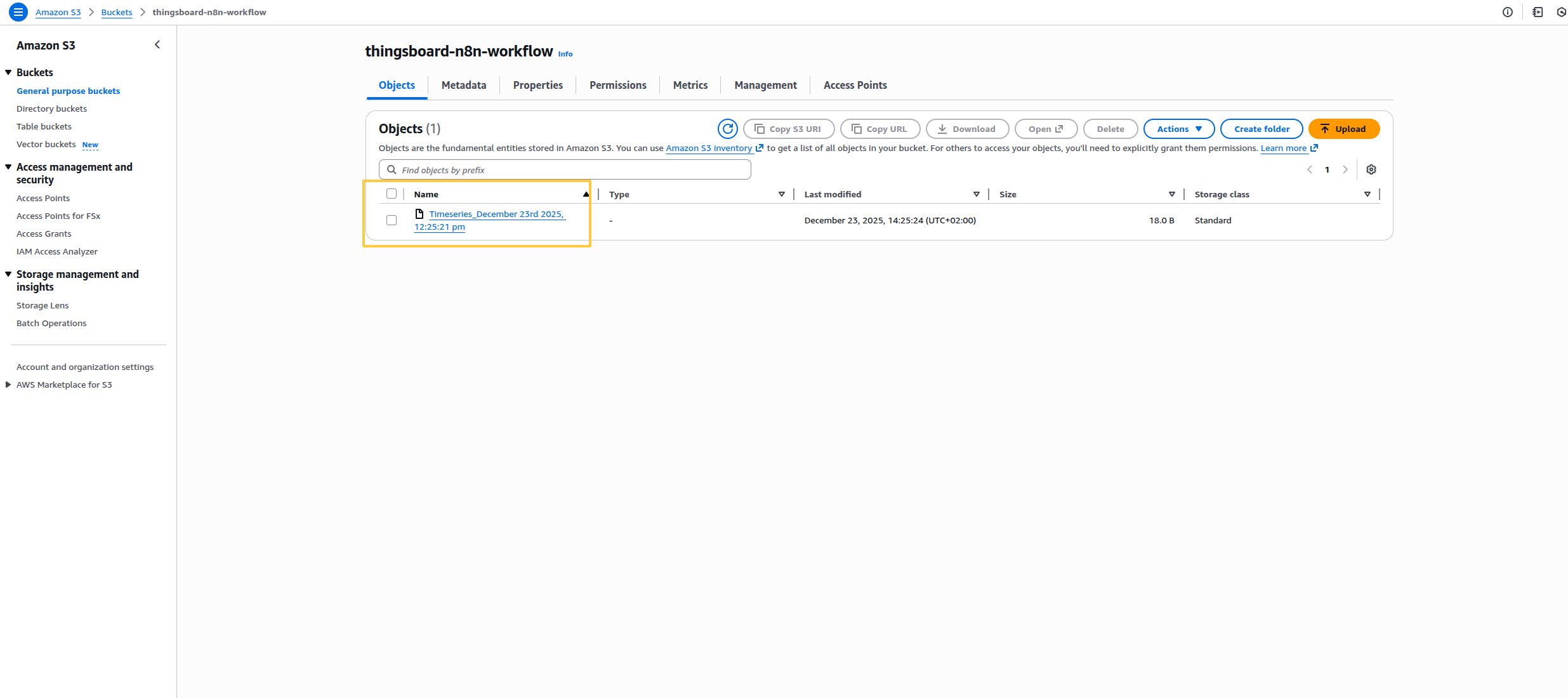Collapse the Amazon S3 sidebar arrow
1568x698 pixels.
coord(157,45)
